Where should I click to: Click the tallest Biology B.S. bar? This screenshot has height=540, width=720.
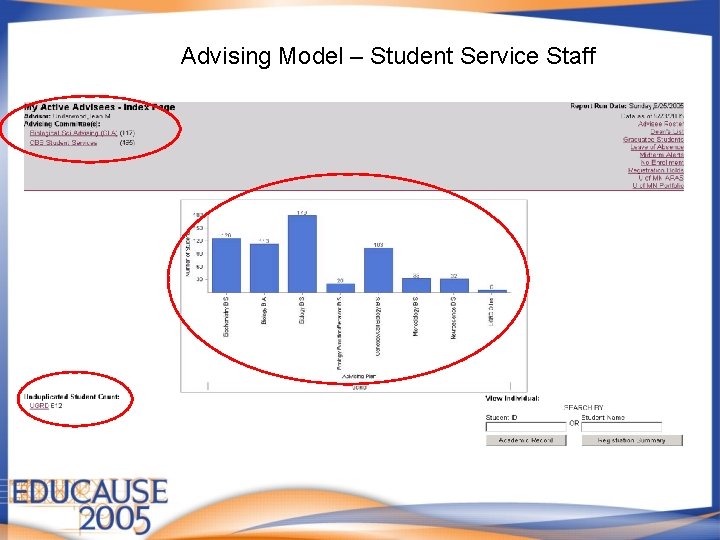(302, 253)
